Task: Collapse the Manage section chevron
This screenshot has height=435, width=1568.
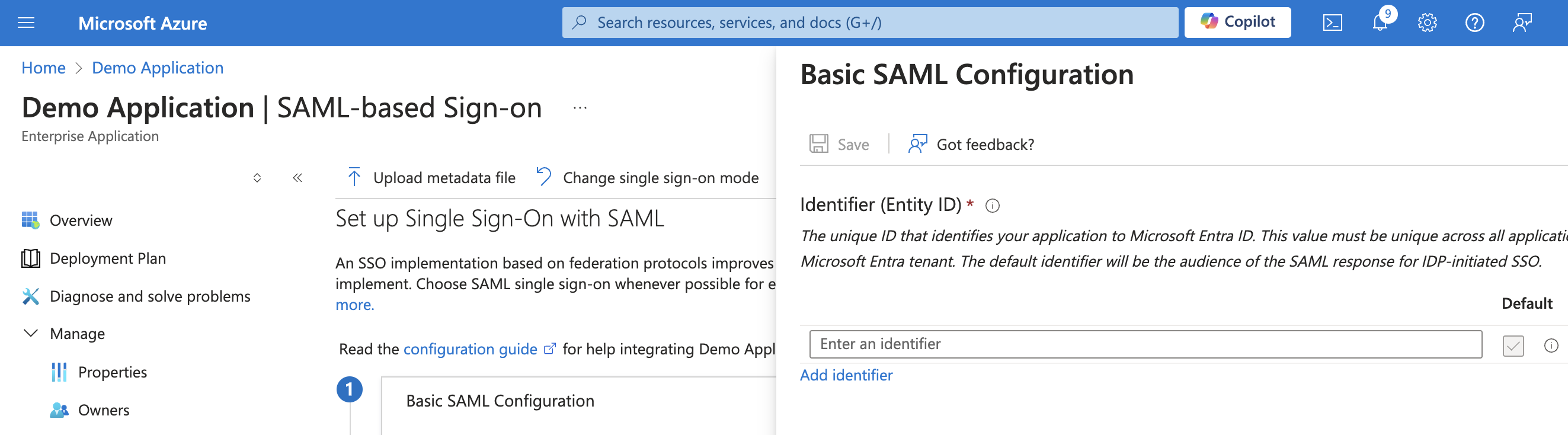Action: coord(30,334)
